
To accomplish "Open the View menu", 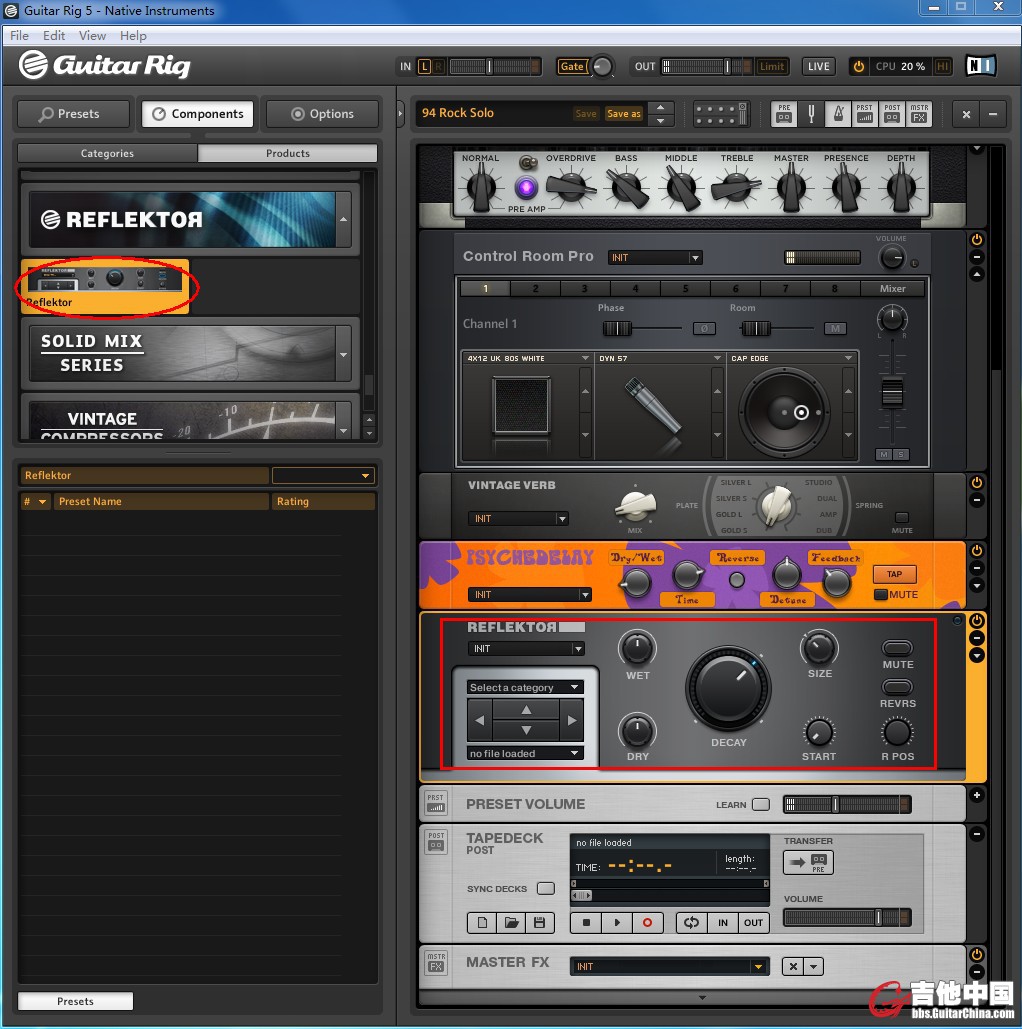I will click(92, 35).
